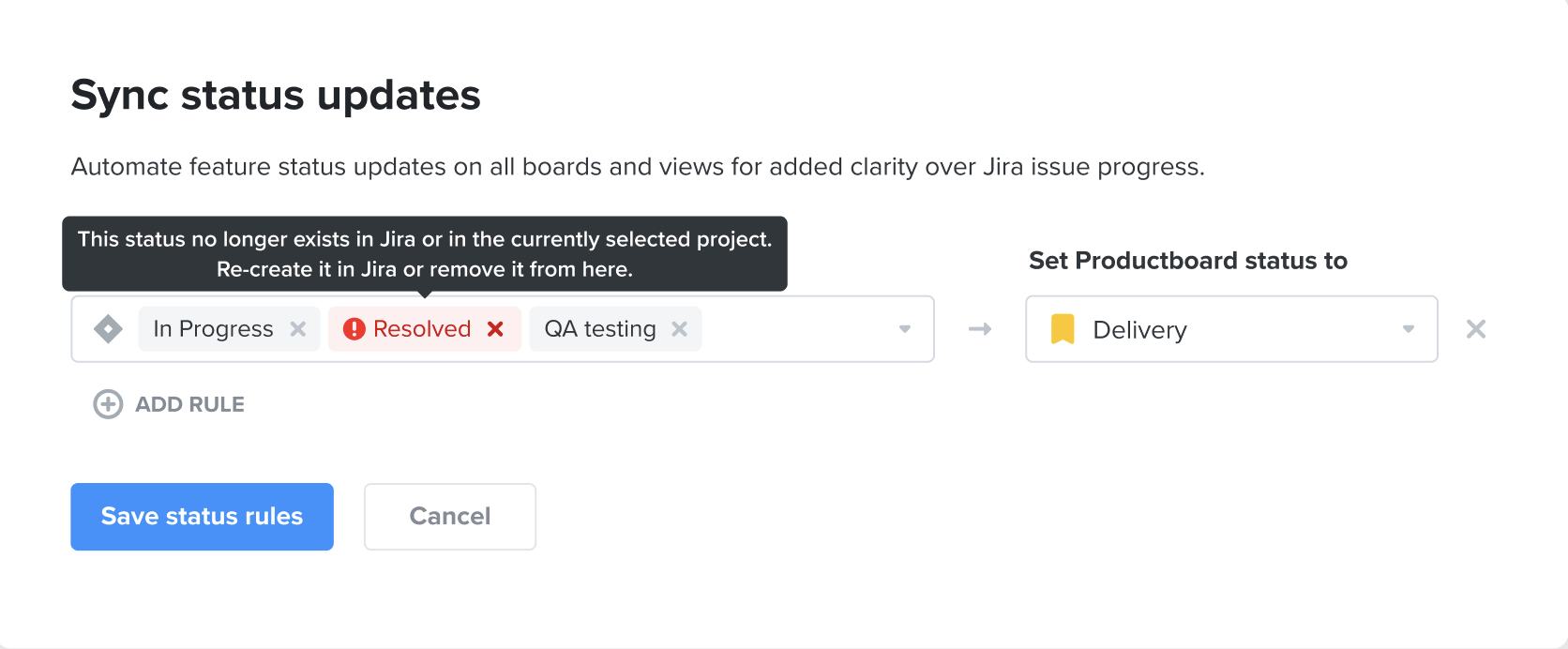Remove the QA testing status chip

point(679,328)
